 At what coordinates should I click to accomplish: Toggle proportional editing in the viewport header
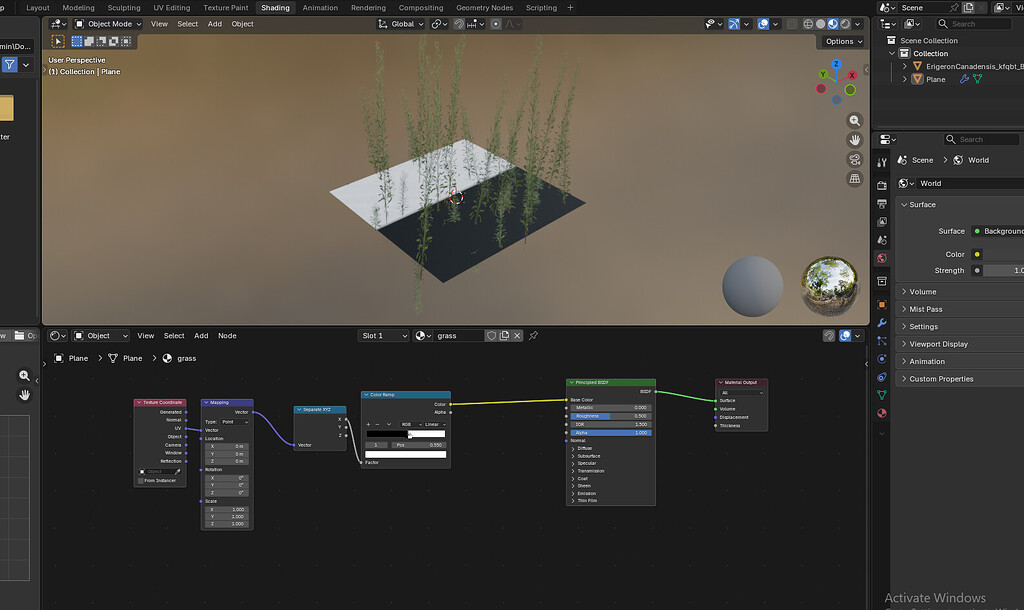coord(496,24)
